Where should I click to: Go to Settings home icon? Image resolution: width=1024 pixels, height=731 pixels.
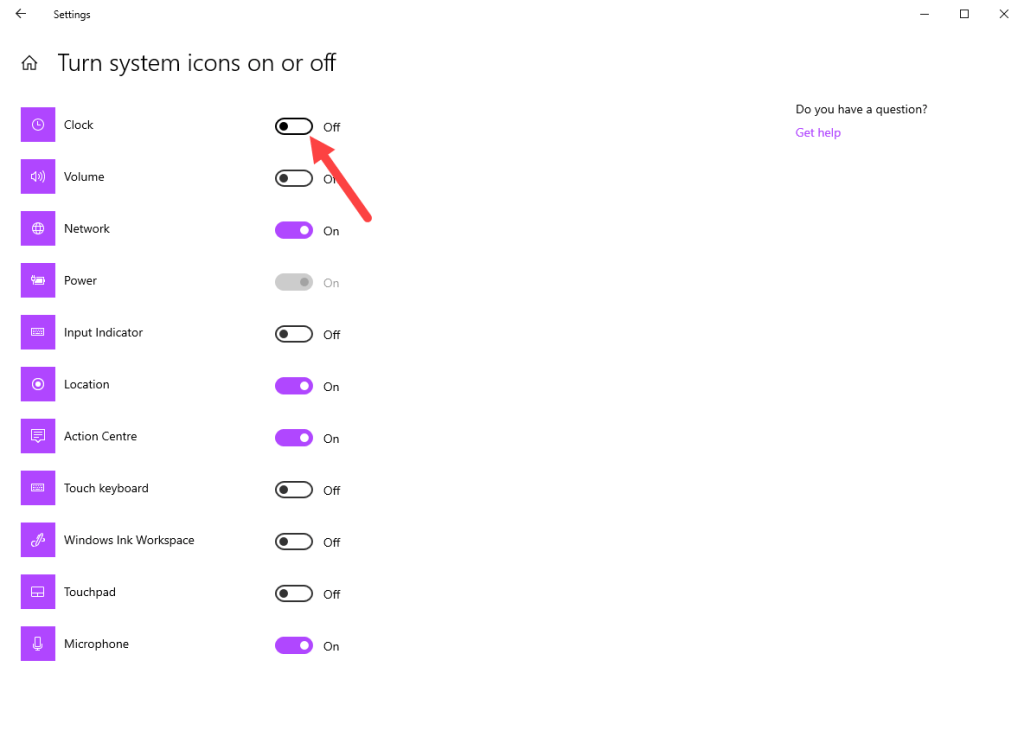tap(30, 64)
